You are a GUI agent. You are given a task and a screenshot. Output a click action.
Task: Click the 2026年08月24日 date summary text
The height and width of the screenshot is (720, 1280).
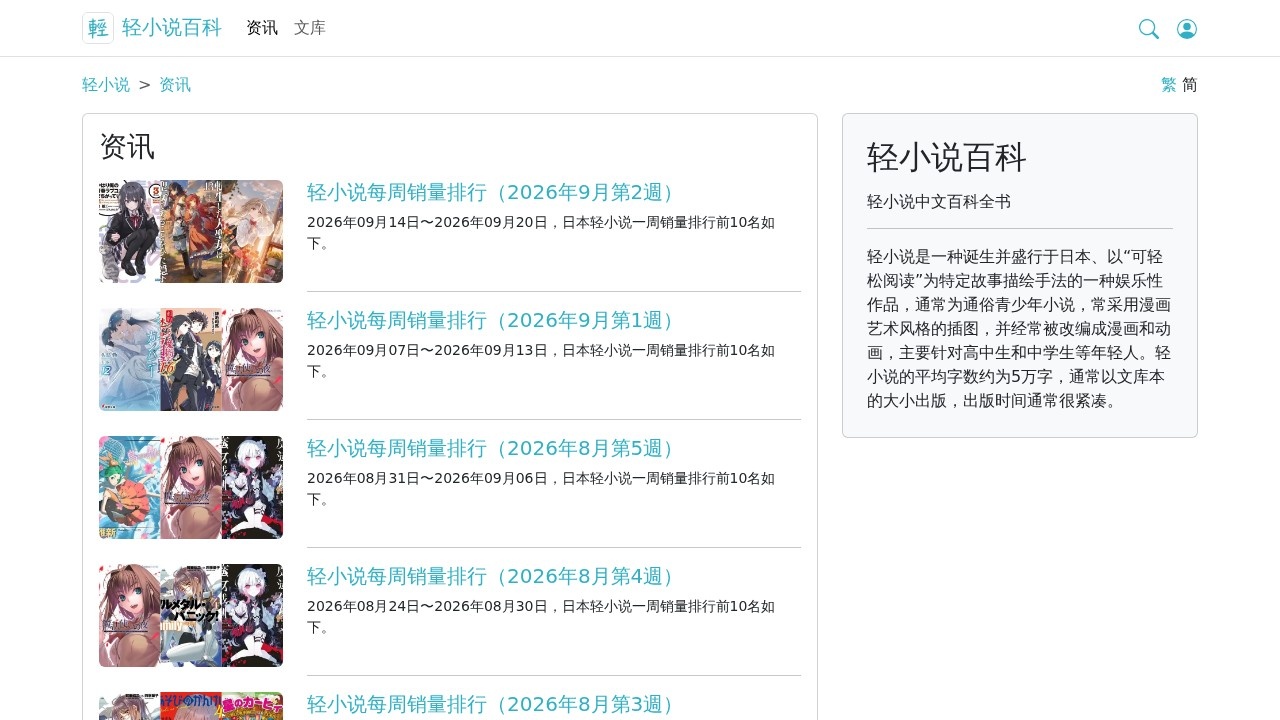point(541,617)
